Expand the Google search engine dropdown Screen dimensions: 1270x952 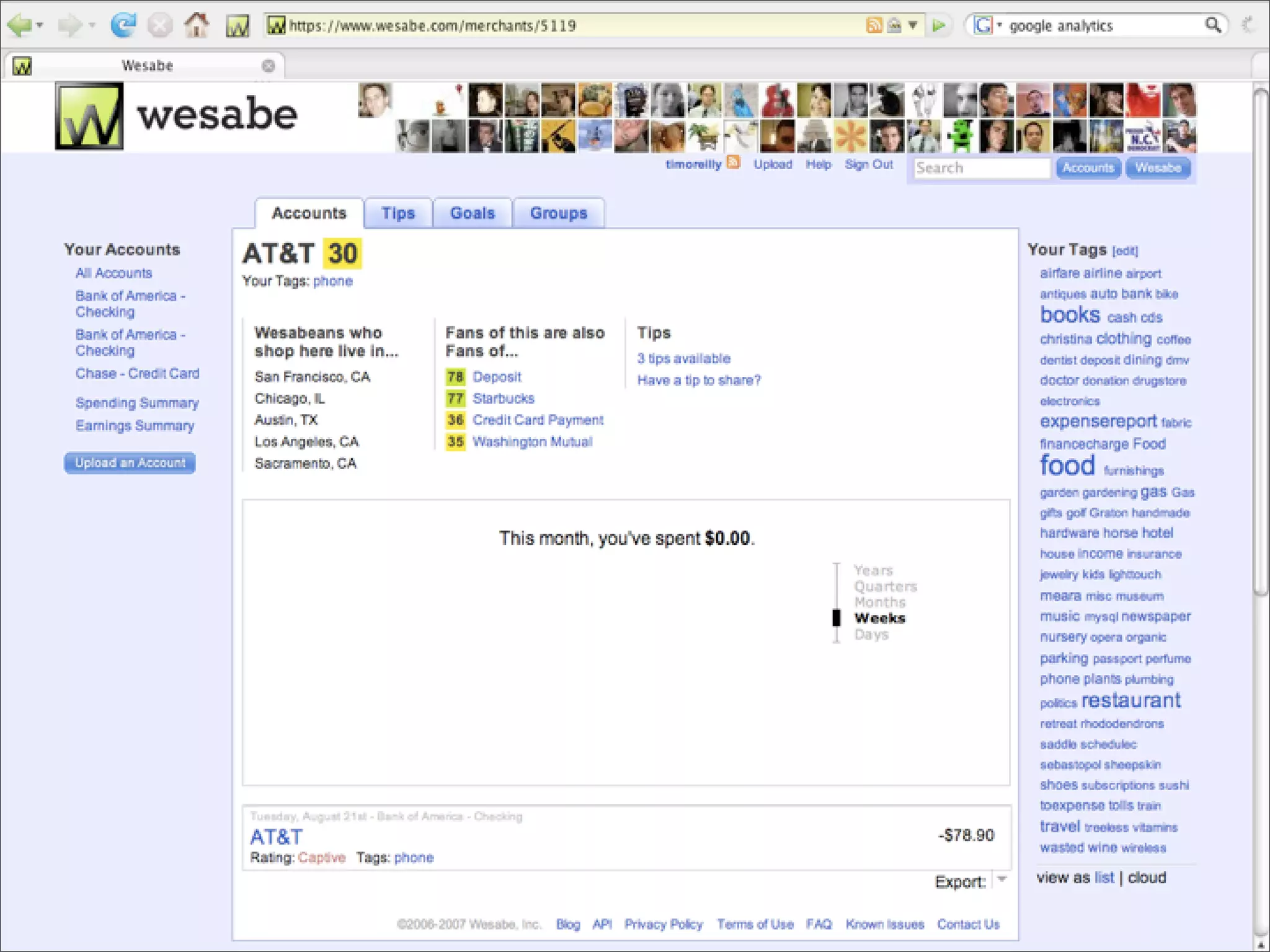1000,25
